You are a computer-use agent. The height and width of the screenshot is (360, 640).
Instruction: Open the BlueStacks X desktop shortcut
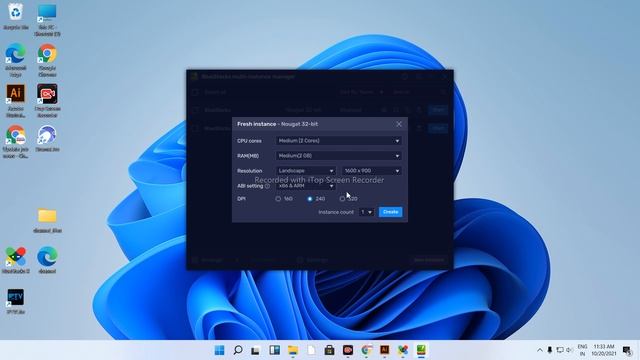coord(16,260)
